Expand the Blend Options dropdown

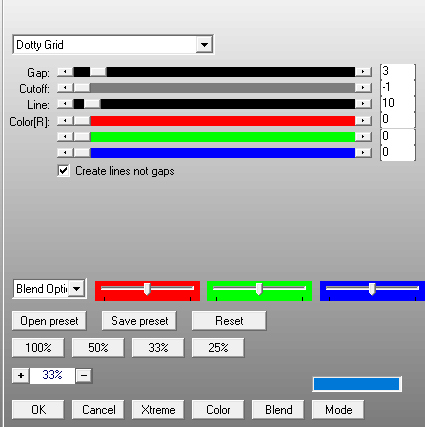76,289
